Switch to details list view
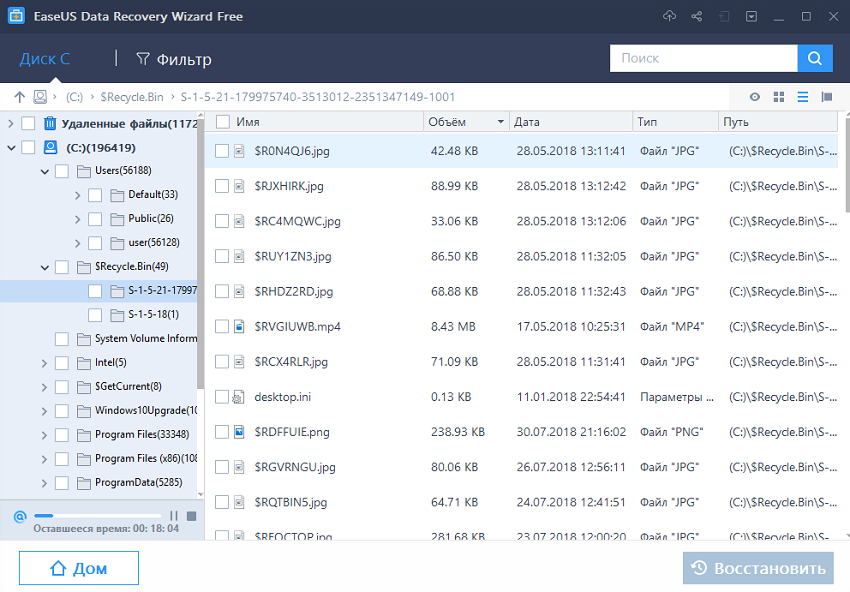This screenshot has height=592, width=850. 803,97
